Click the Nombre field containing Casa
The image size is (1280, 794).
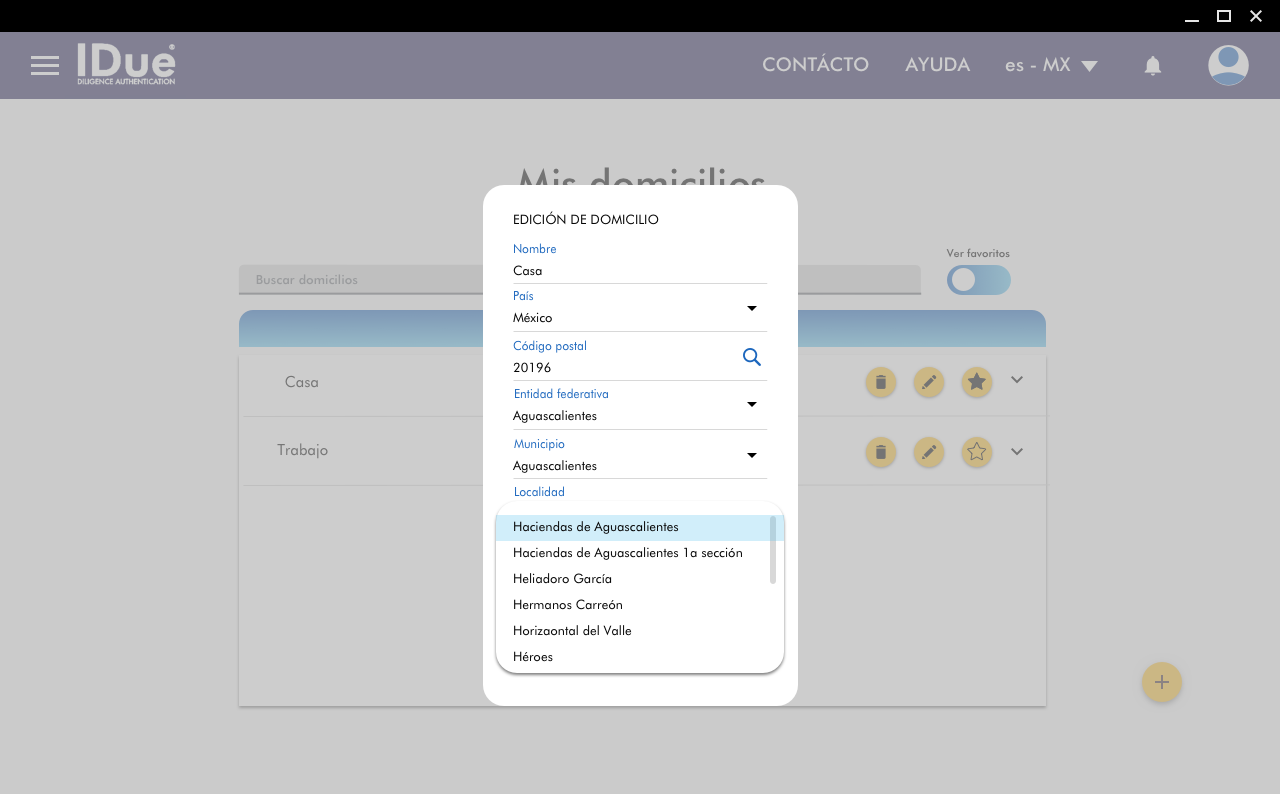pos(639,271)
